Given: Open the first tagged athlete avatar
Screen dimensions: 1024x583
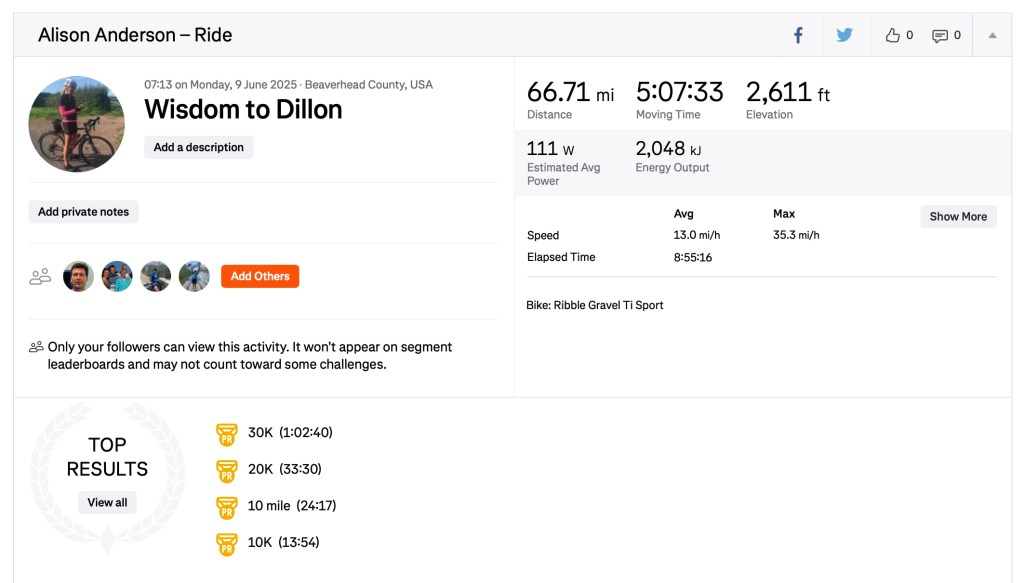Looking at the screenshot, I should (x=78, y=277).
